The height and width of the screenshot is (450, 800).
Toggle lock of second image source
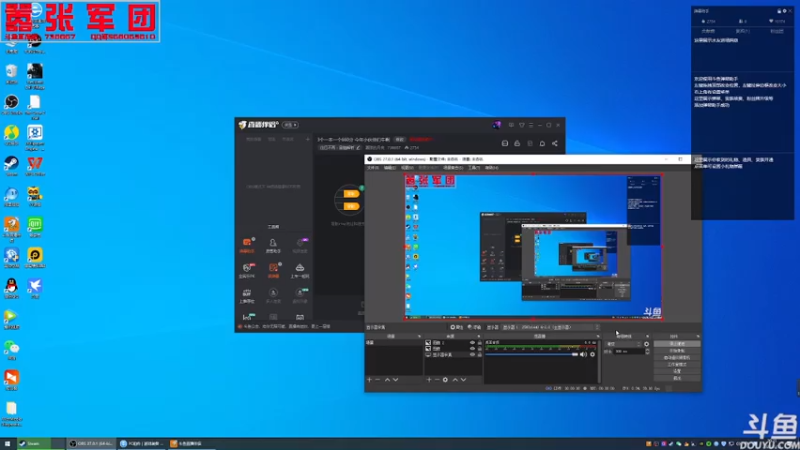(x=479, y=348)
